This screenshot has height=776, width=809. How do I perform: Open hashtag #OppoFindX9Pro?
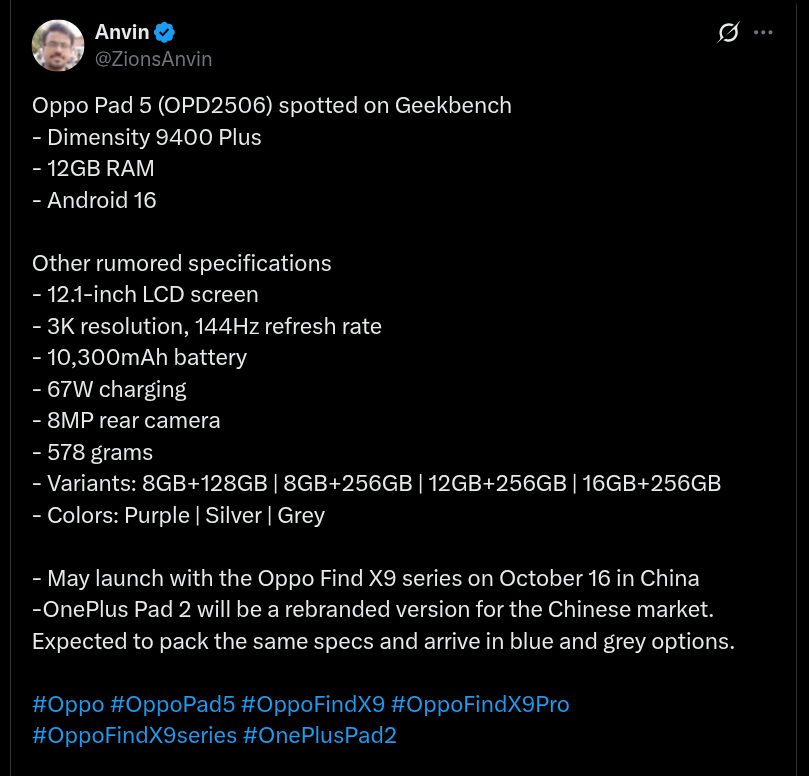click(x=480, y=704)
